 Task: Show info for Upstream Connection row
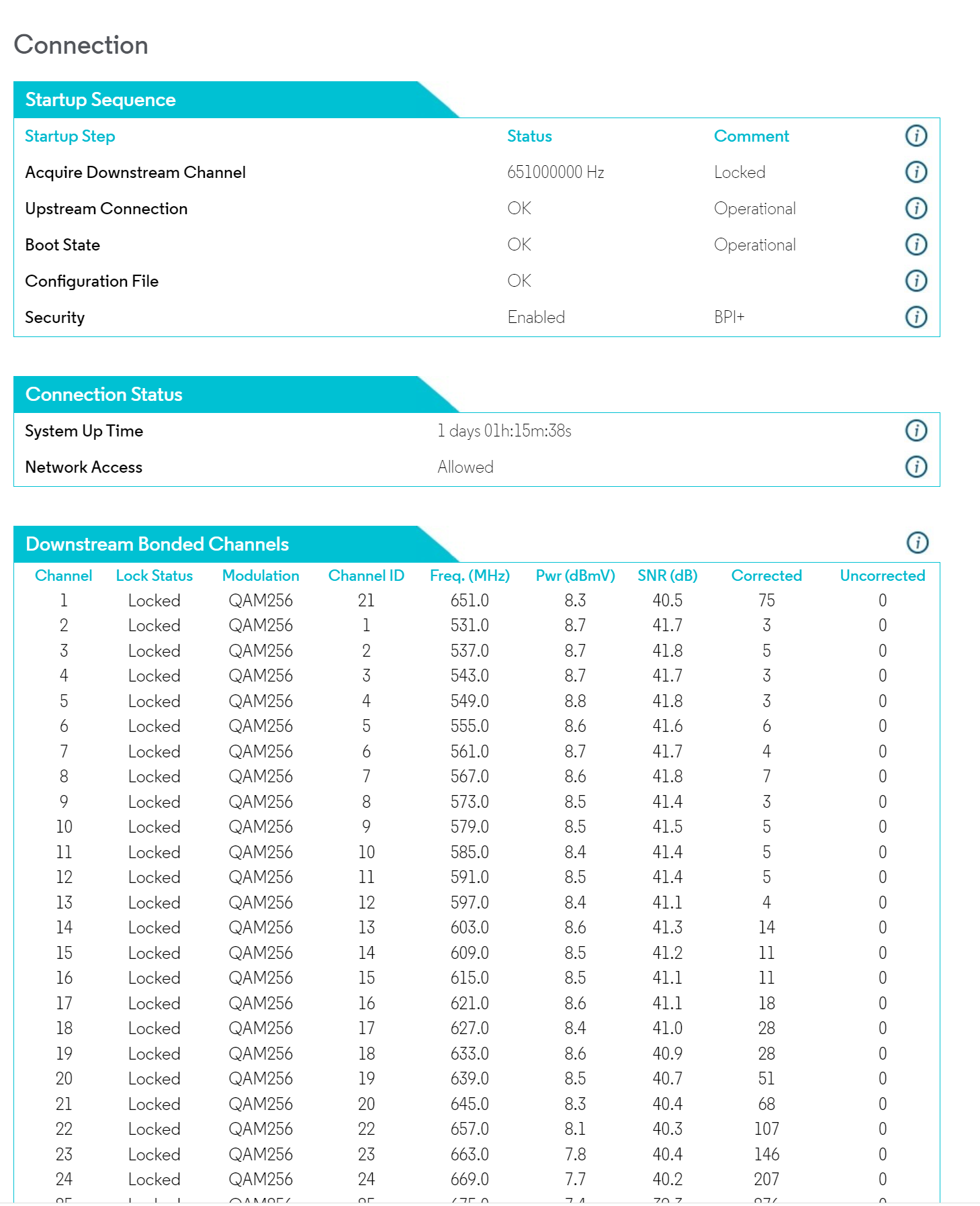916,209
